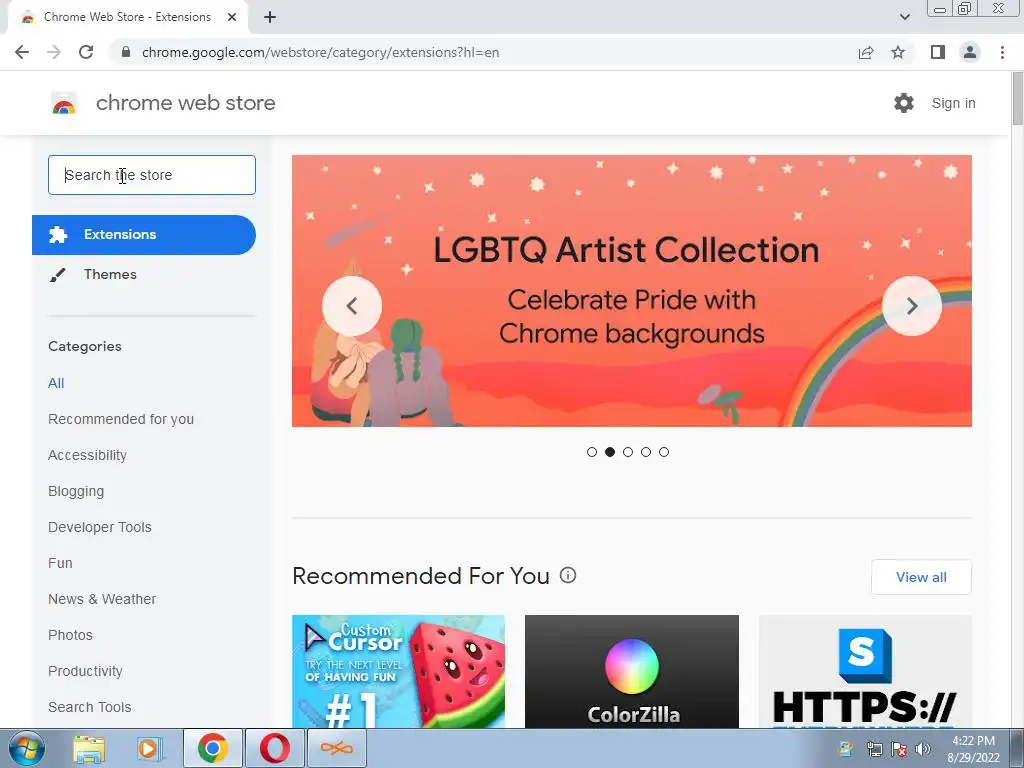The height and width of the screenshot is (768, 1024).
Task: Reload the current page
Action: click(x=86, y=52)
